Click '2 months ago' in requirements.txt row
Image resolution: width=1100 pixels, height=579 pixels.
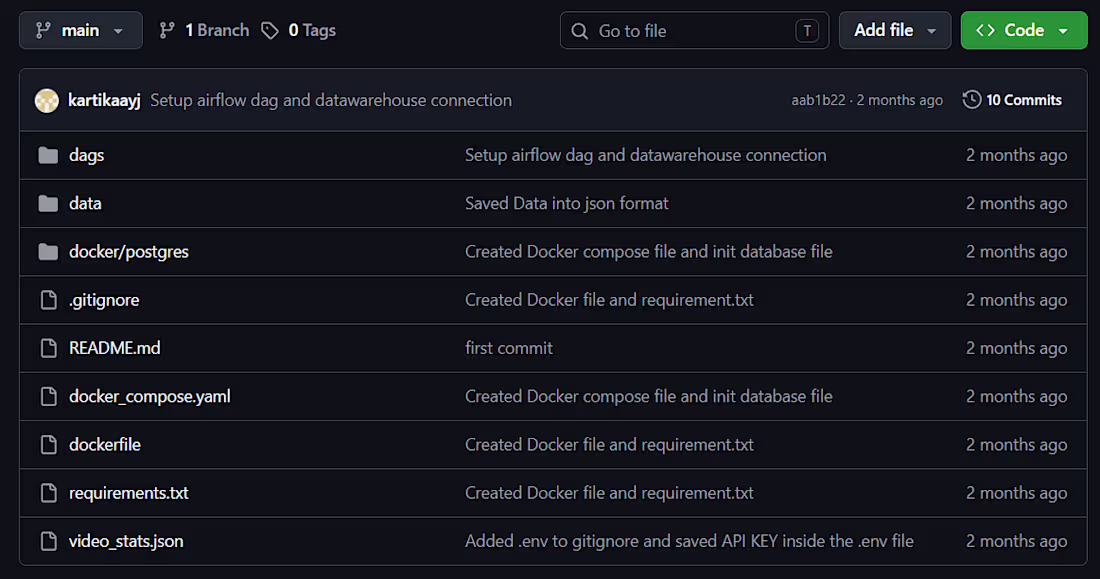[x=1017, y=493]
